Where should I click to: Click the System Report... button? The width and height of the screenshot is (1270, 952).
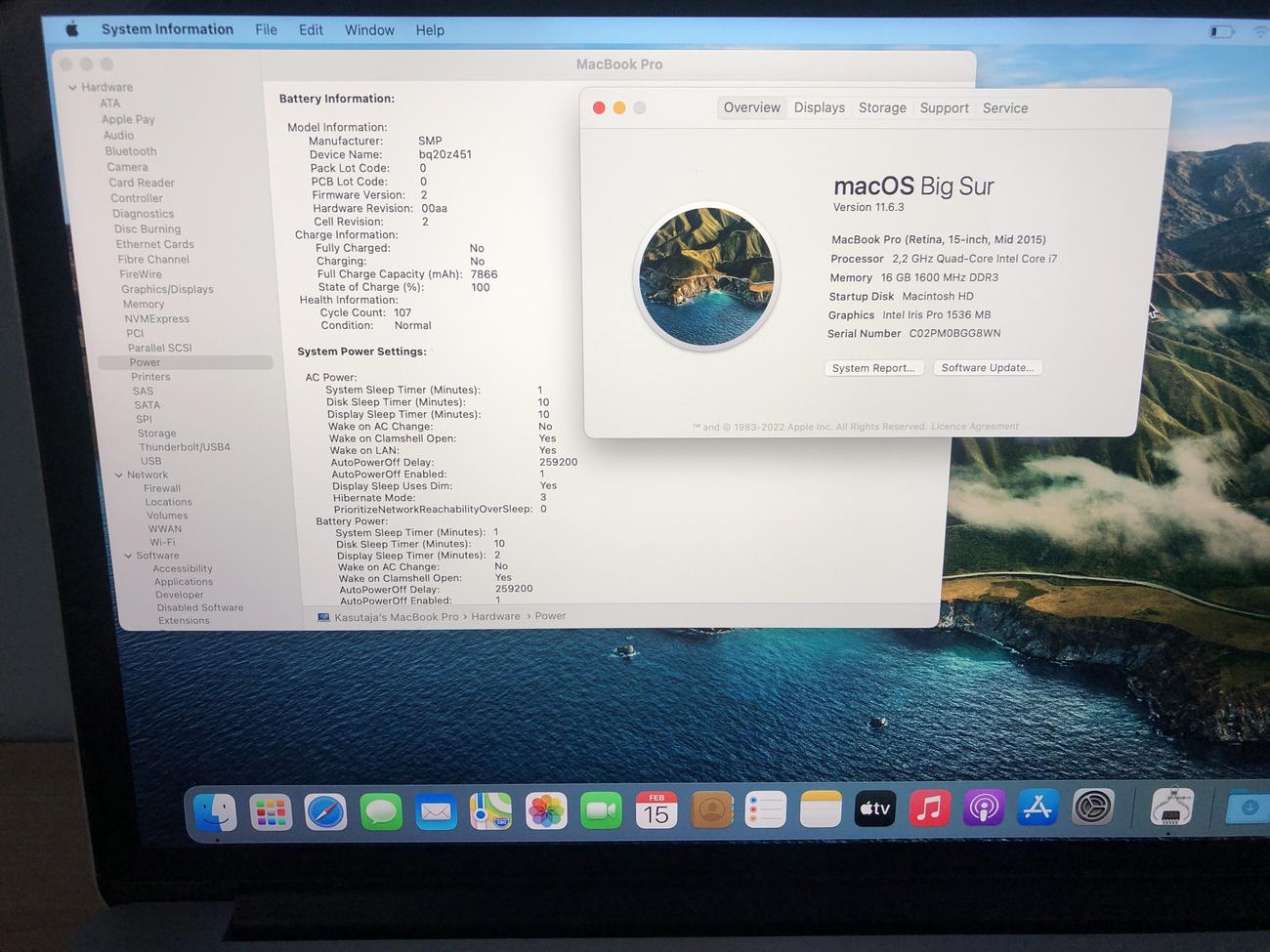point(873,368)
